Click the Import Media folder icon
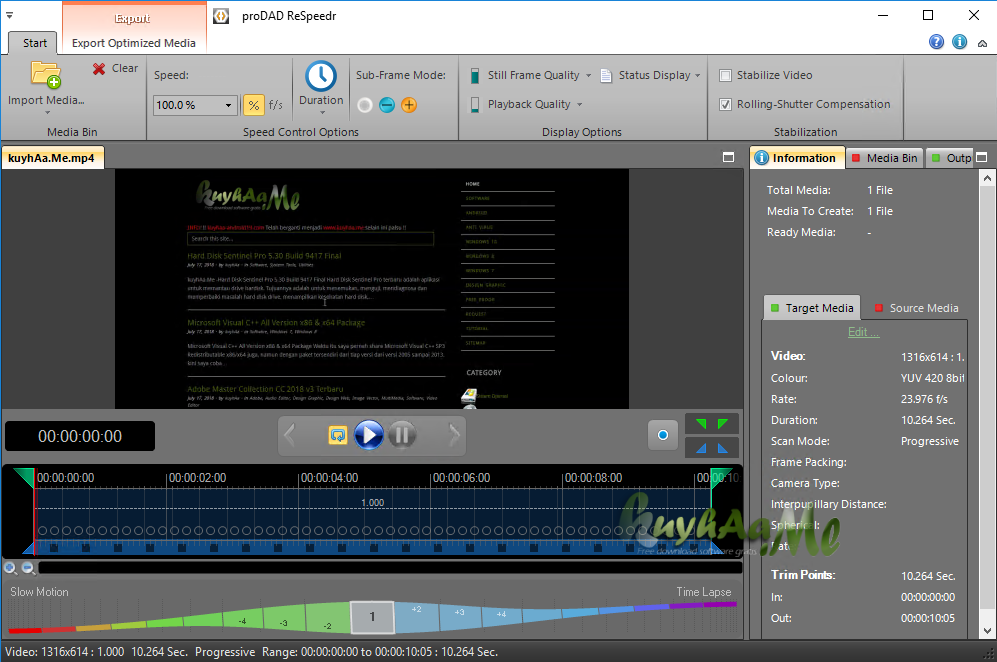997x662 pixels. pos(46,75)
